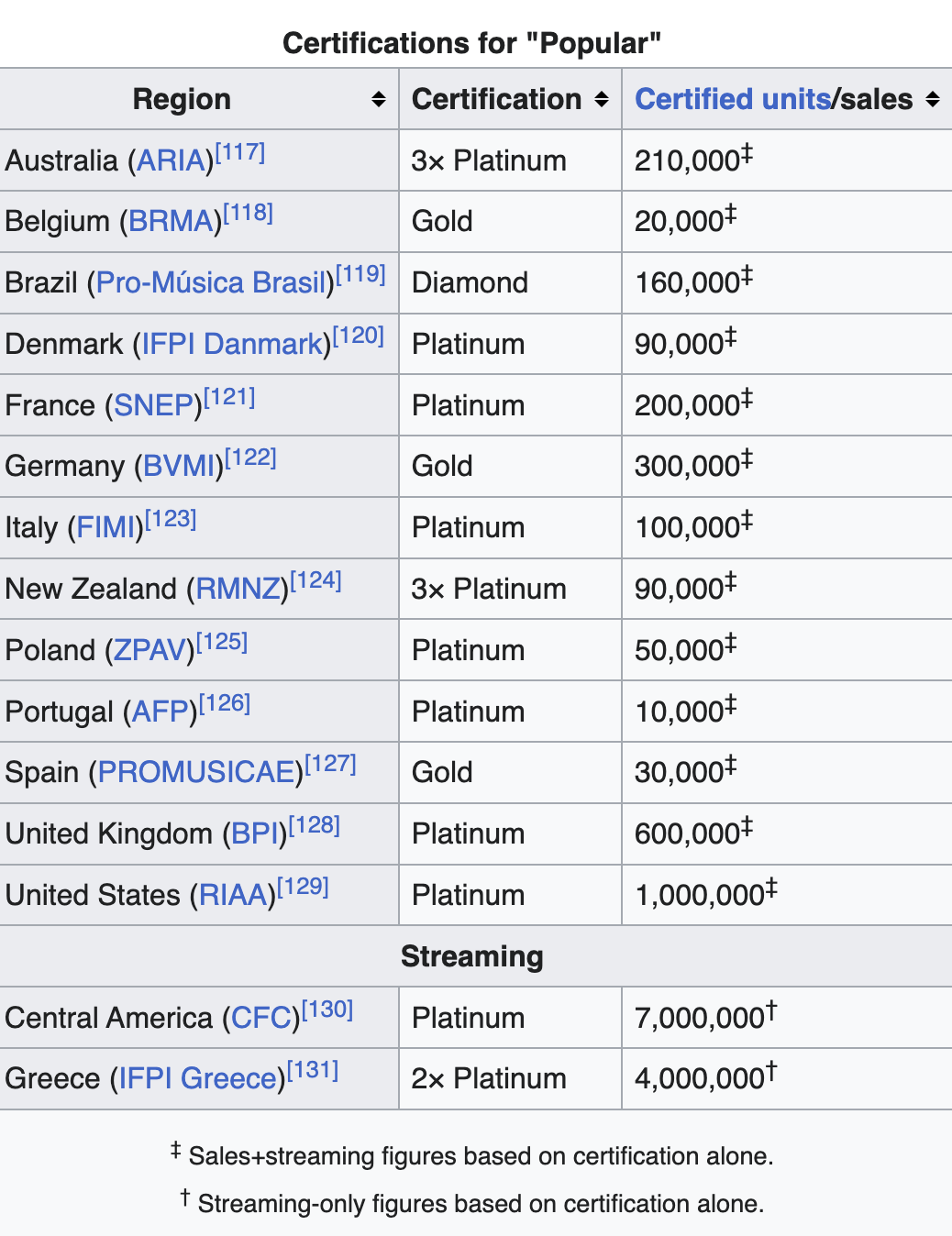Jump to citation reference 130

(x=327, y=1010)
